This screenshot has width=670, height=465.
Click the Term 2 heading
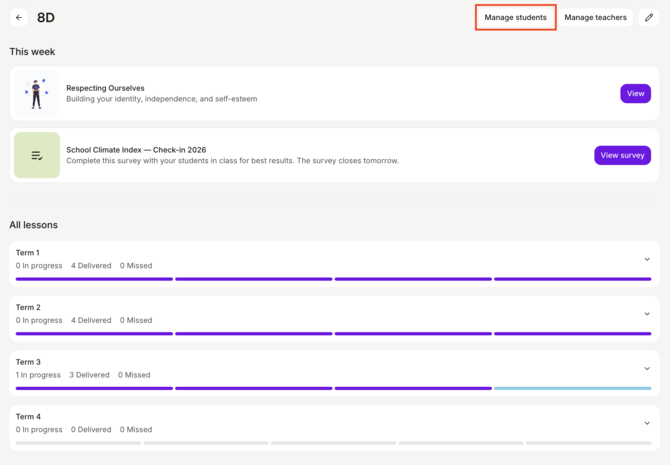28,307
